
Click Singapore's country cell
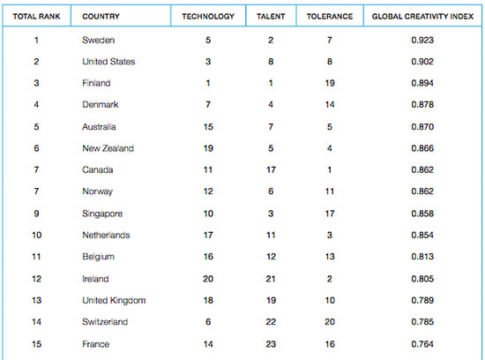pyautogui.click(x=102, y=214)
